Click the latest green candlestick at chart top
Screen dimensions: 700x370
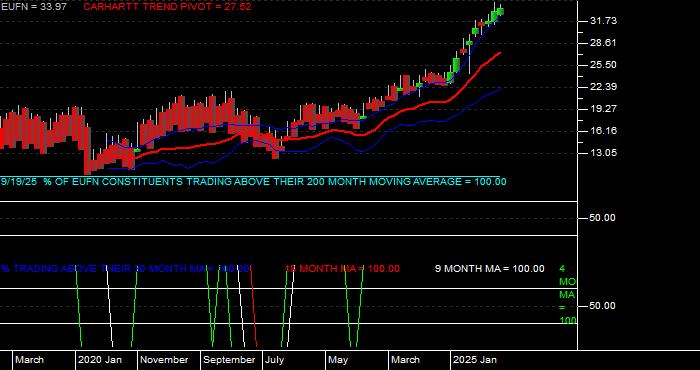pos(500,11)
